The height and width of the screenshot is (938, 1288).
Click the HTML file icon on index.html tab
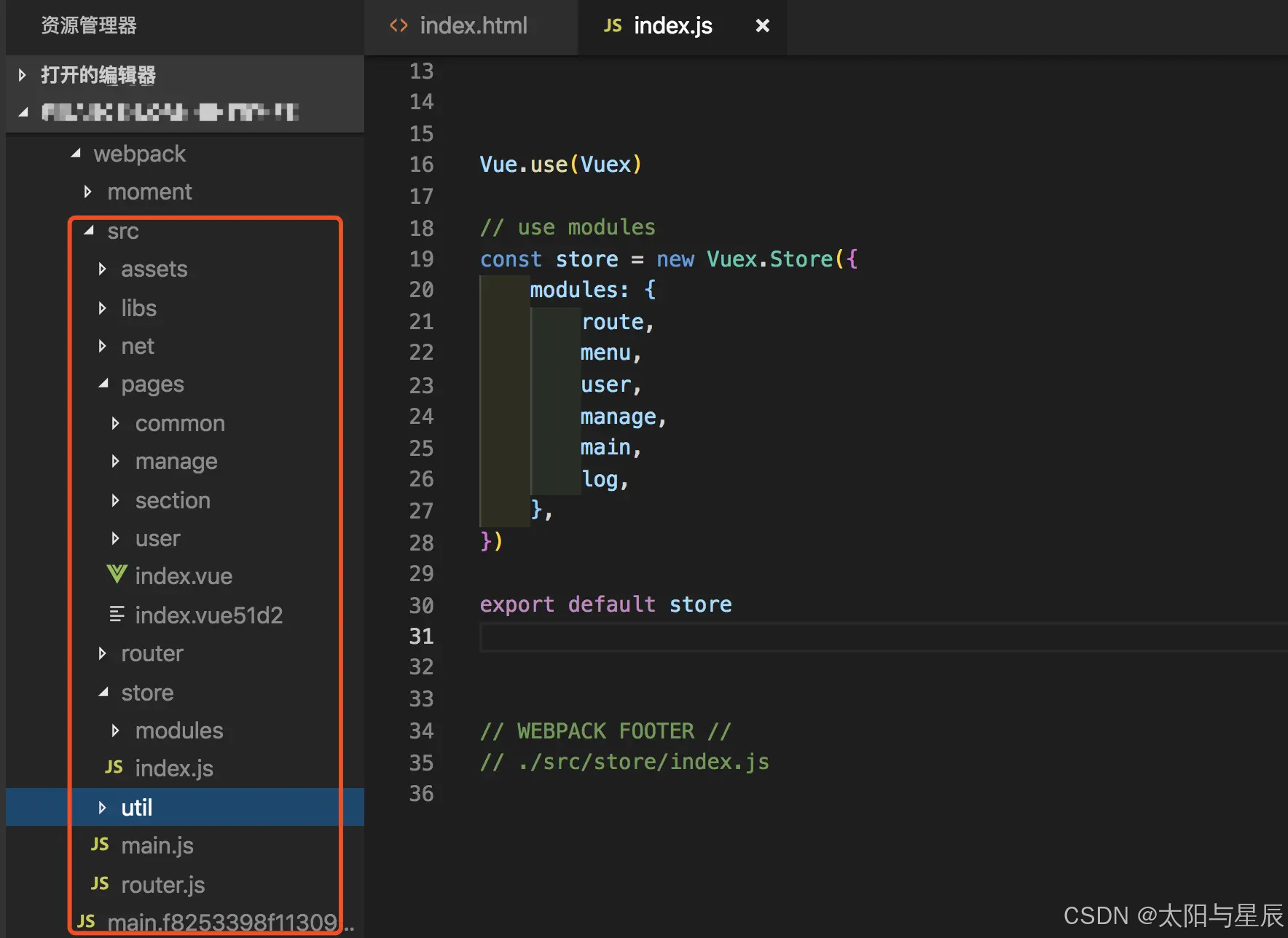[398, 26]
